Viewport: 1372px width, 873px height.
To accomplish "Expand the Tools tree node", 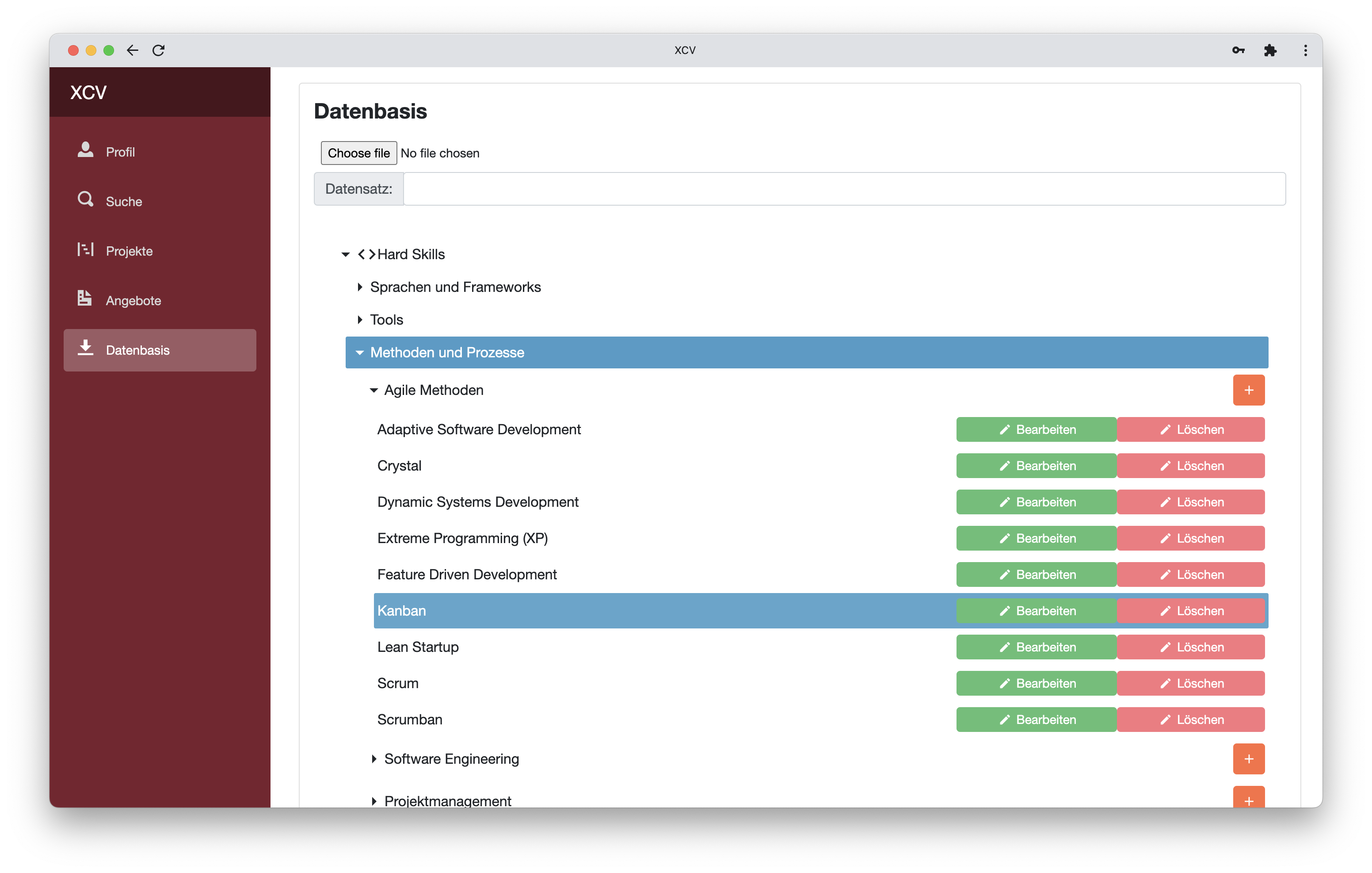I will click(359, 320).
